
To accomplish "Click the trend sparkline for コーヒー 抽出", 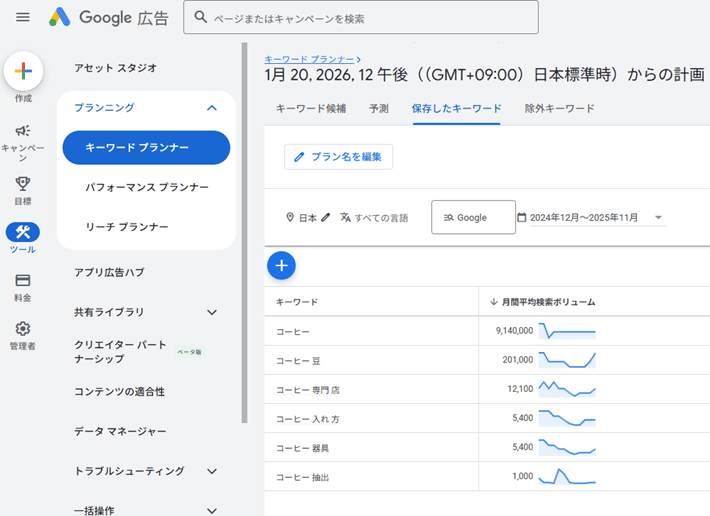I will click(x=567, y=476).
